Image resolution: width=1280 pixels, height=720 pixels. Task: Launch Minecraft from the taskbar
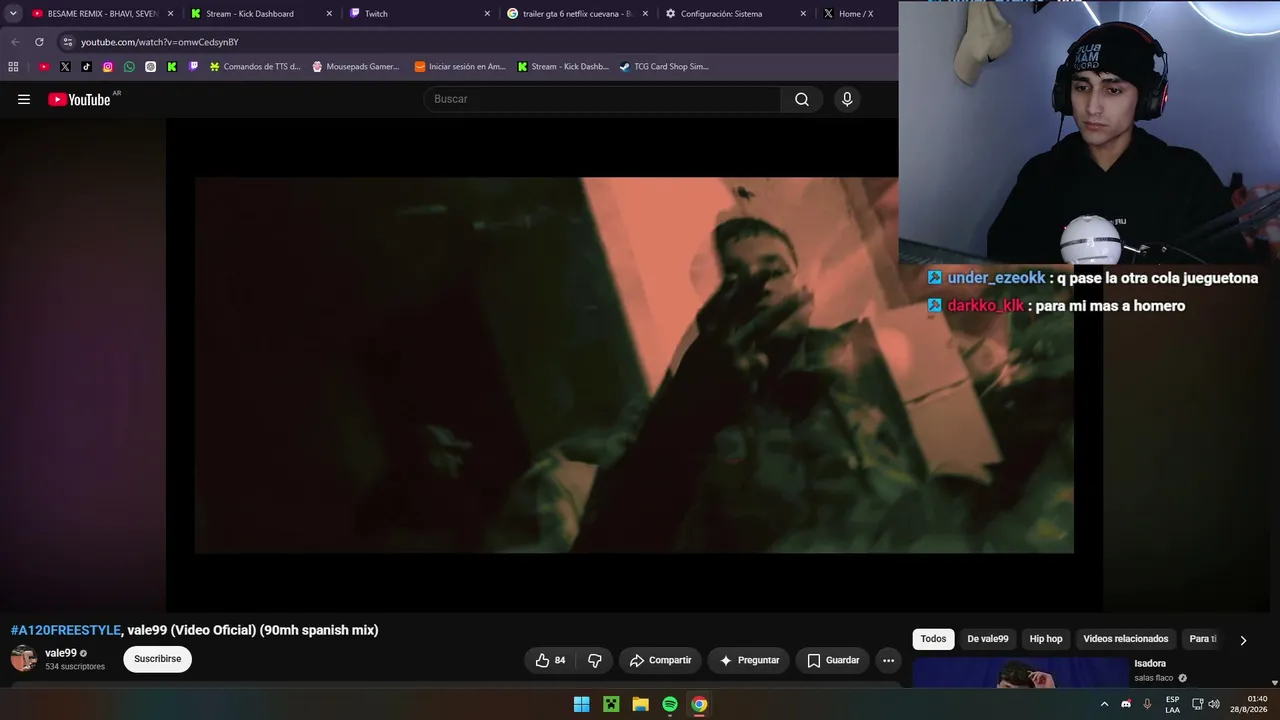[x=611, y=704]
